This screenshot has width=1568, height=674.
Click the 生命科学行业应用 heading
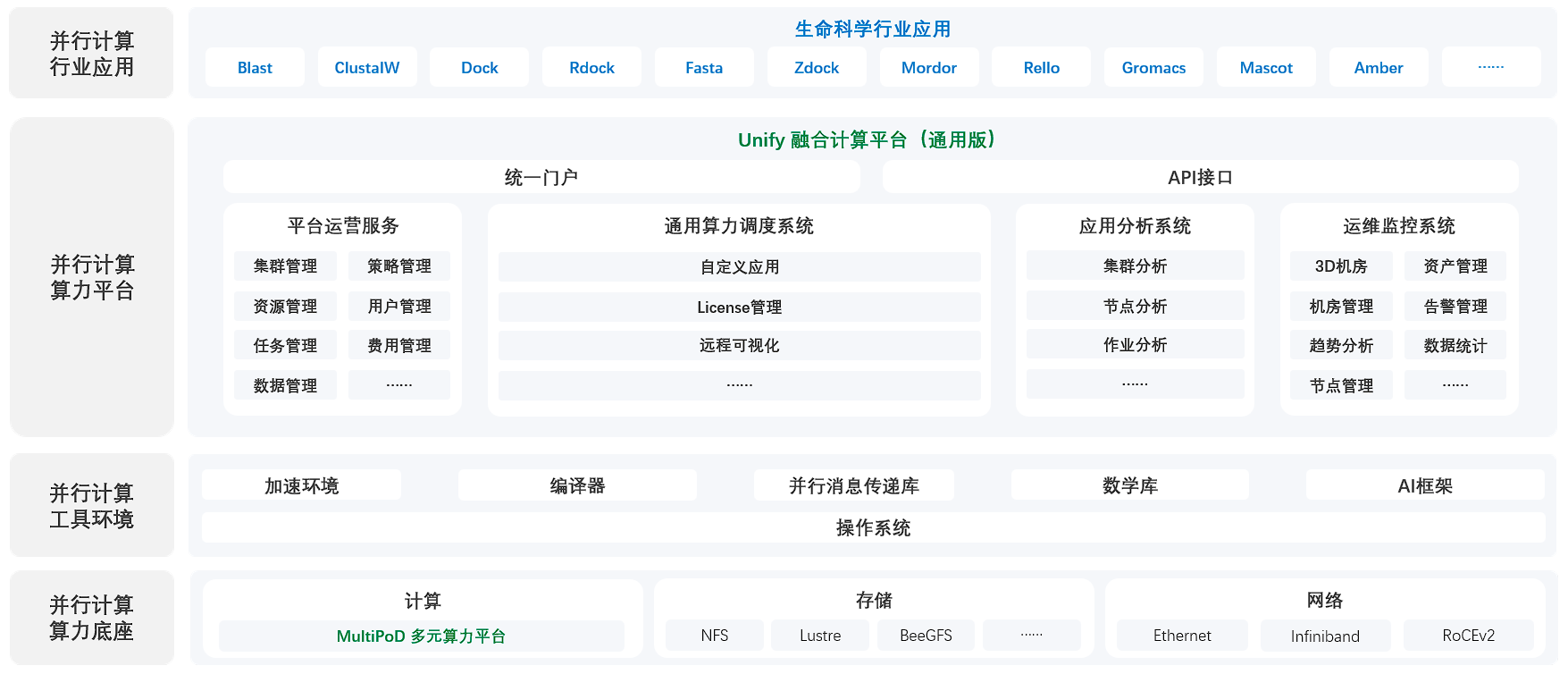coord(873,29)
